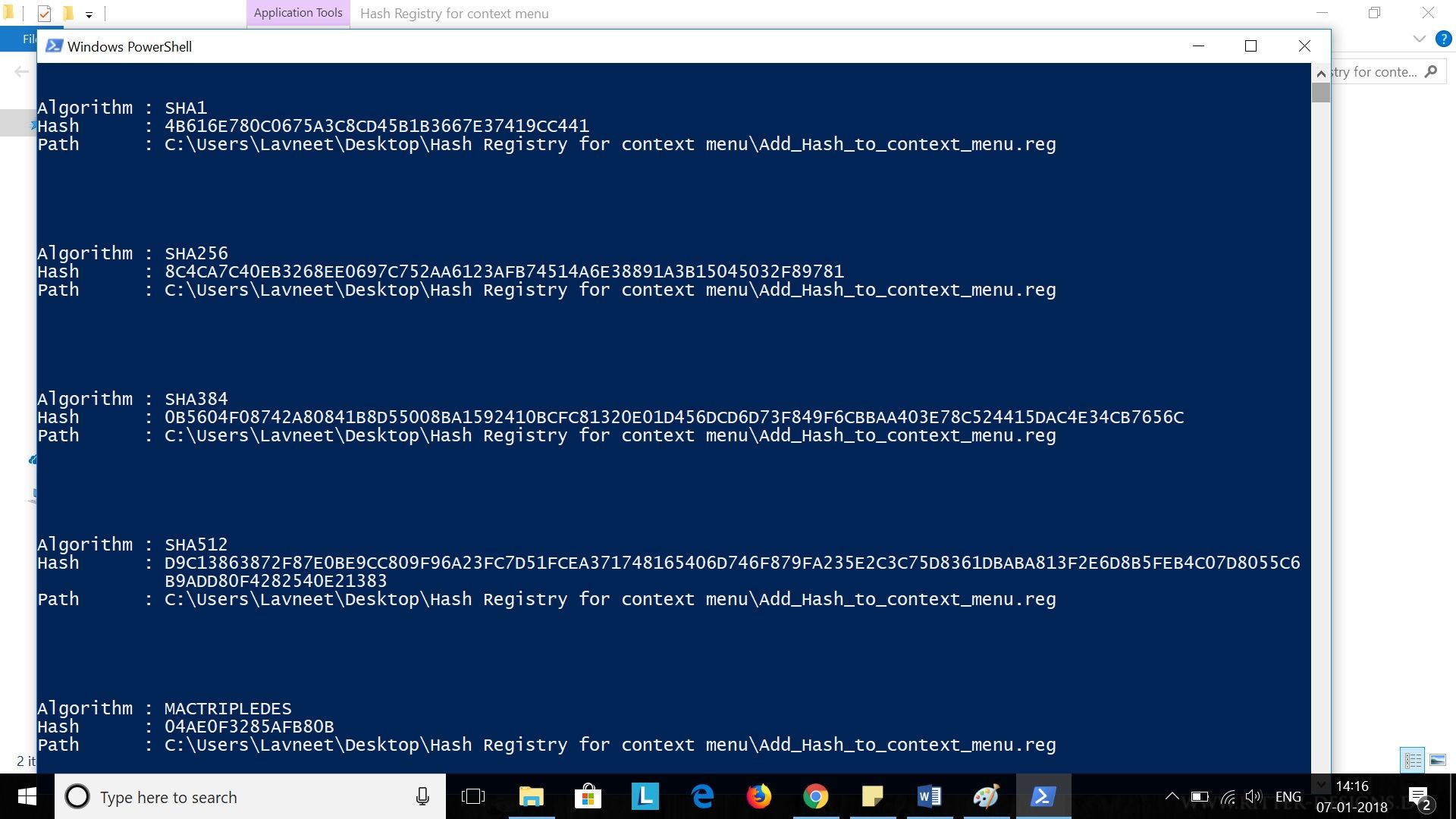The image size is (1456, 819).
Task: Click the Task View button in taskbar
Action: pos(473,796)
